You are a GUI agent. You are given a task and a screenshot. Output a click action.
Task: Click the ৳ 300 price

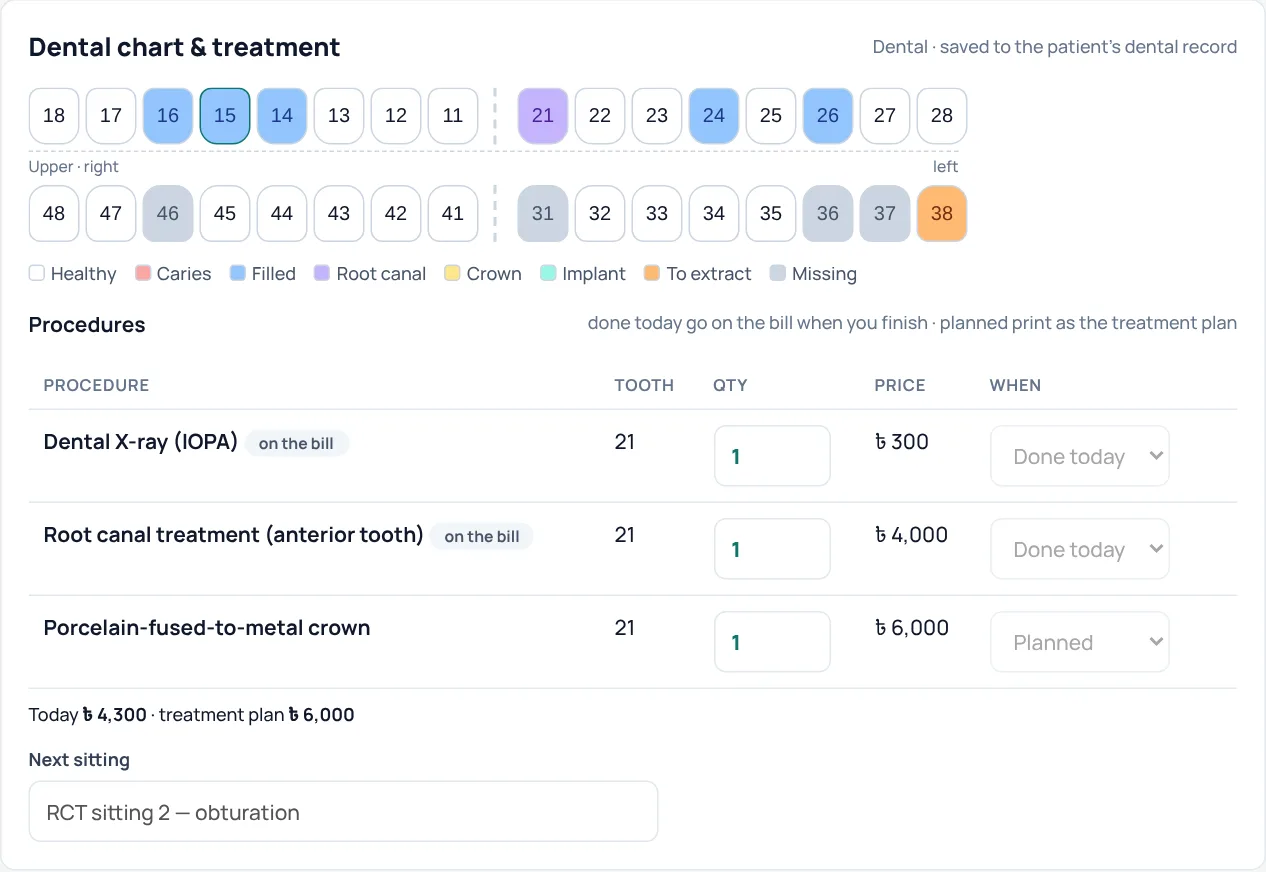coord(901,442)
